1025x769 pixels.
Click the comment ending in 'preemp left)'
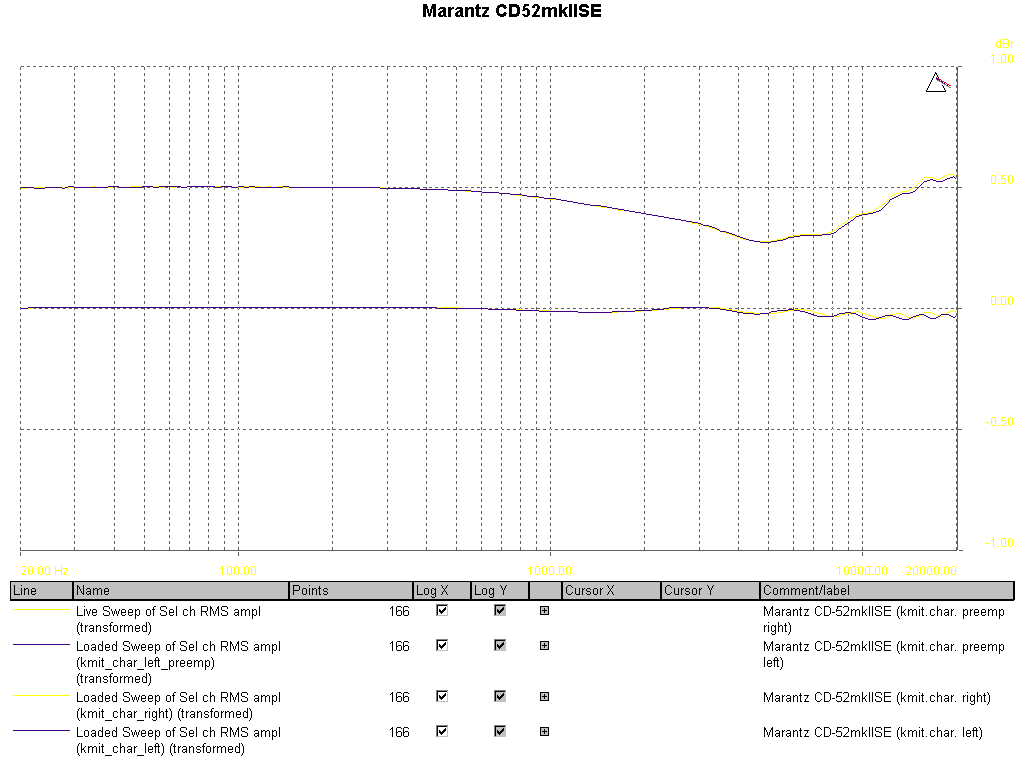pos(883,654)
